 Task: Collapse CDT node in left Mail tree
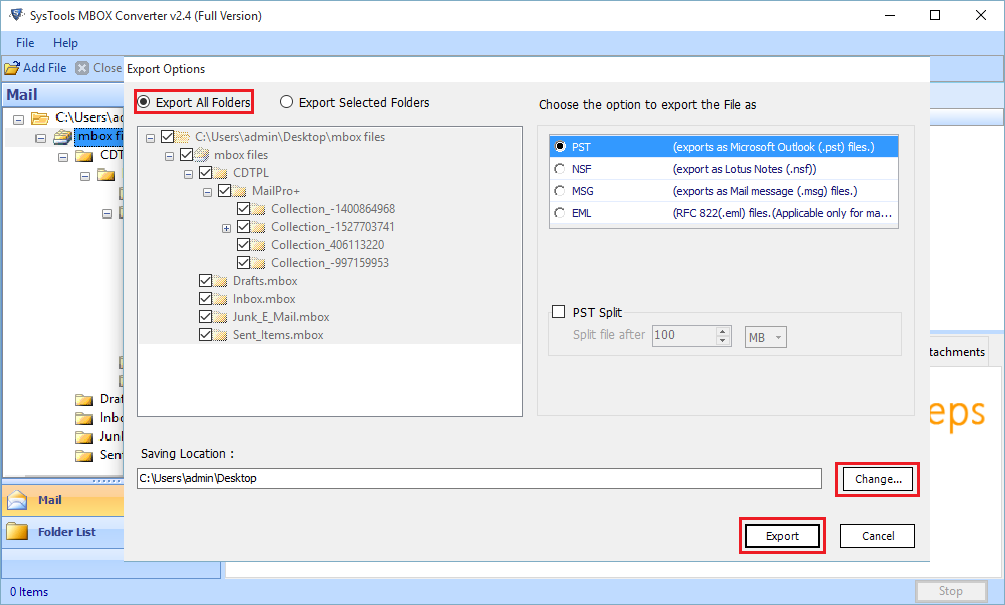tap(63, 157)
